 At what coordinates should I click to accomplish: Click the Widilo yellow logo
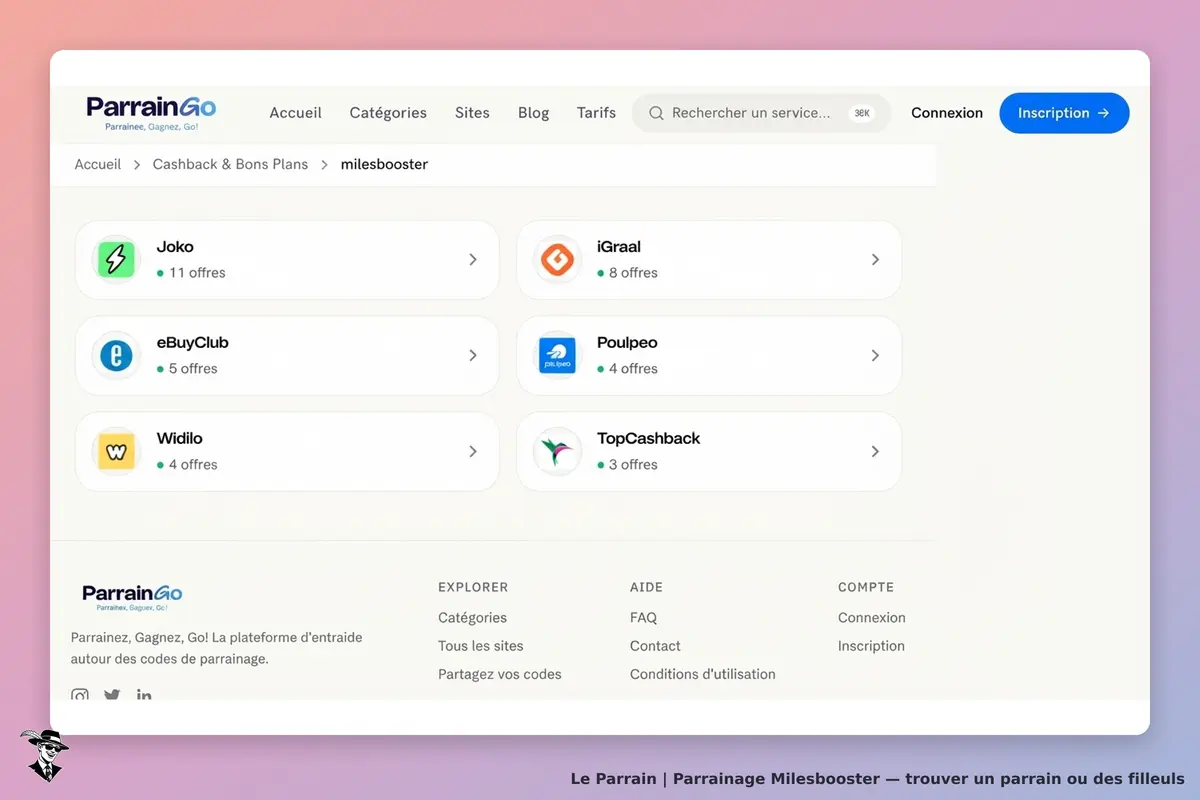tap(116, 452)
